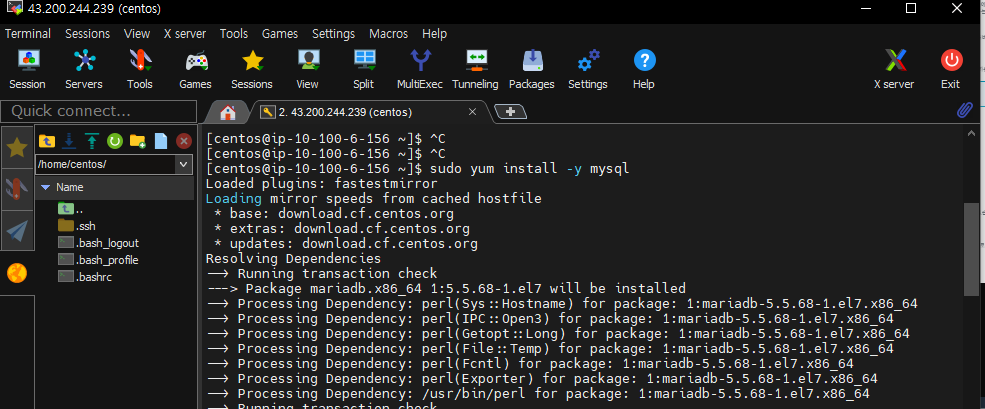Open the View menu

137,34
